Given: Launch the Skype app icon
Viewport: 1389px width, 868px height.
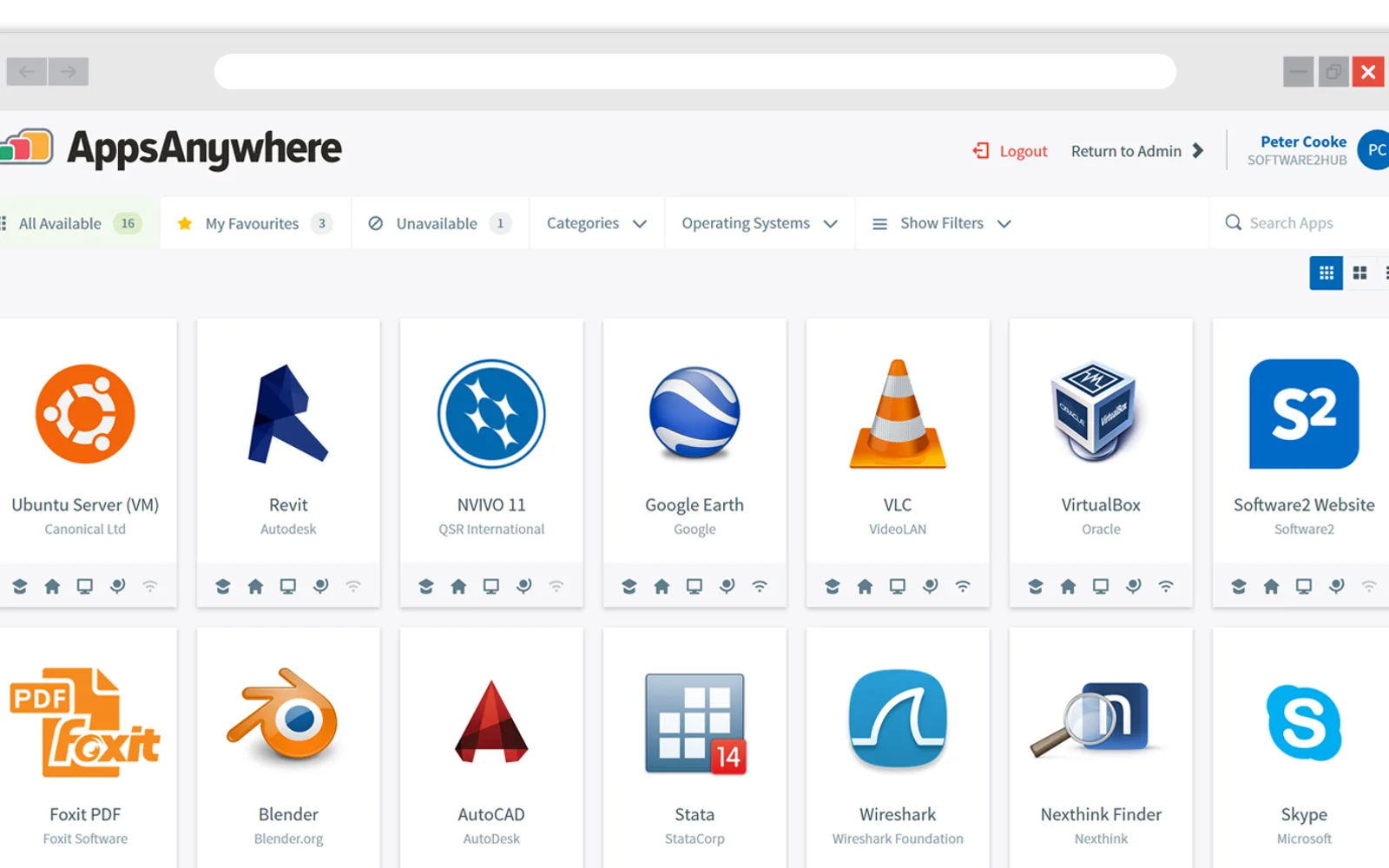Looking at the screenshot, I should click(1304, 722).
